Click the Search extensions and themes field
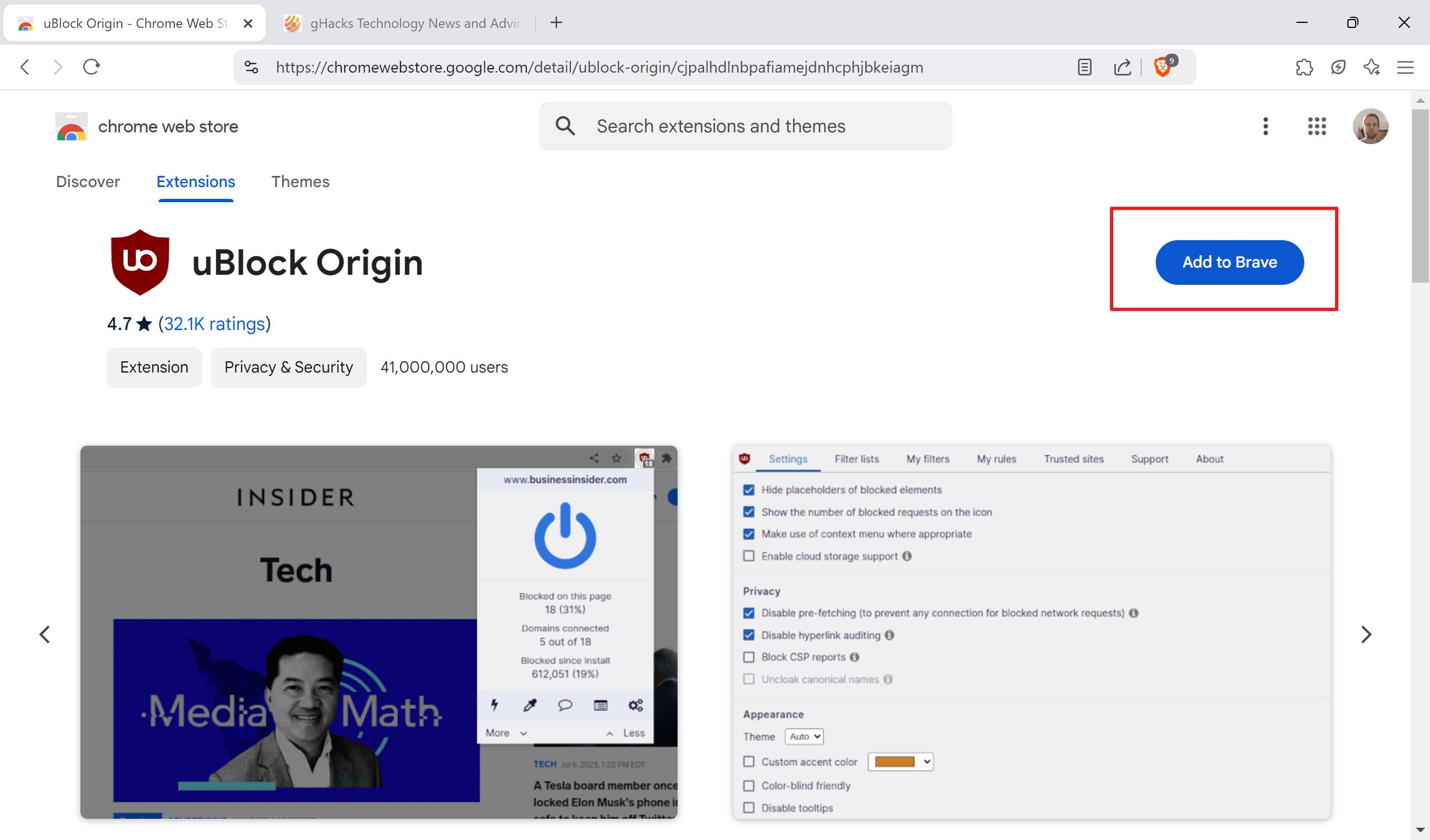 [745, 126]
